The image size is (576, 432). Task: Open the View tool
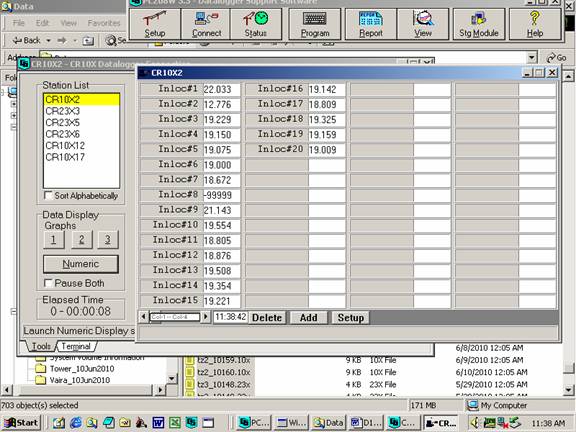pyautogui.click(x=423, y=24)
